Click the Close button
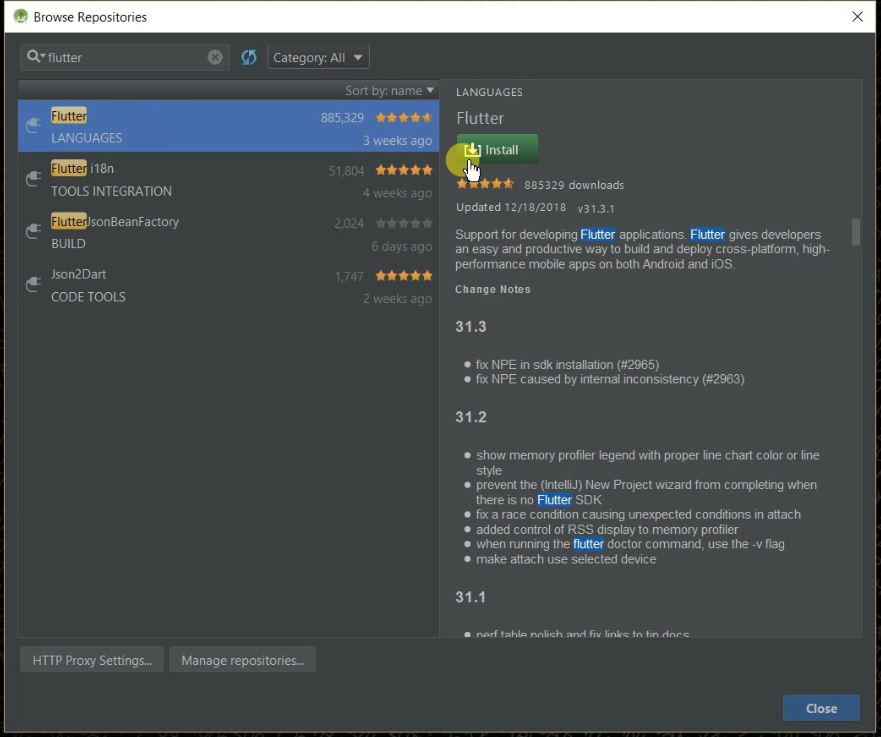 (x=820, y=708)
